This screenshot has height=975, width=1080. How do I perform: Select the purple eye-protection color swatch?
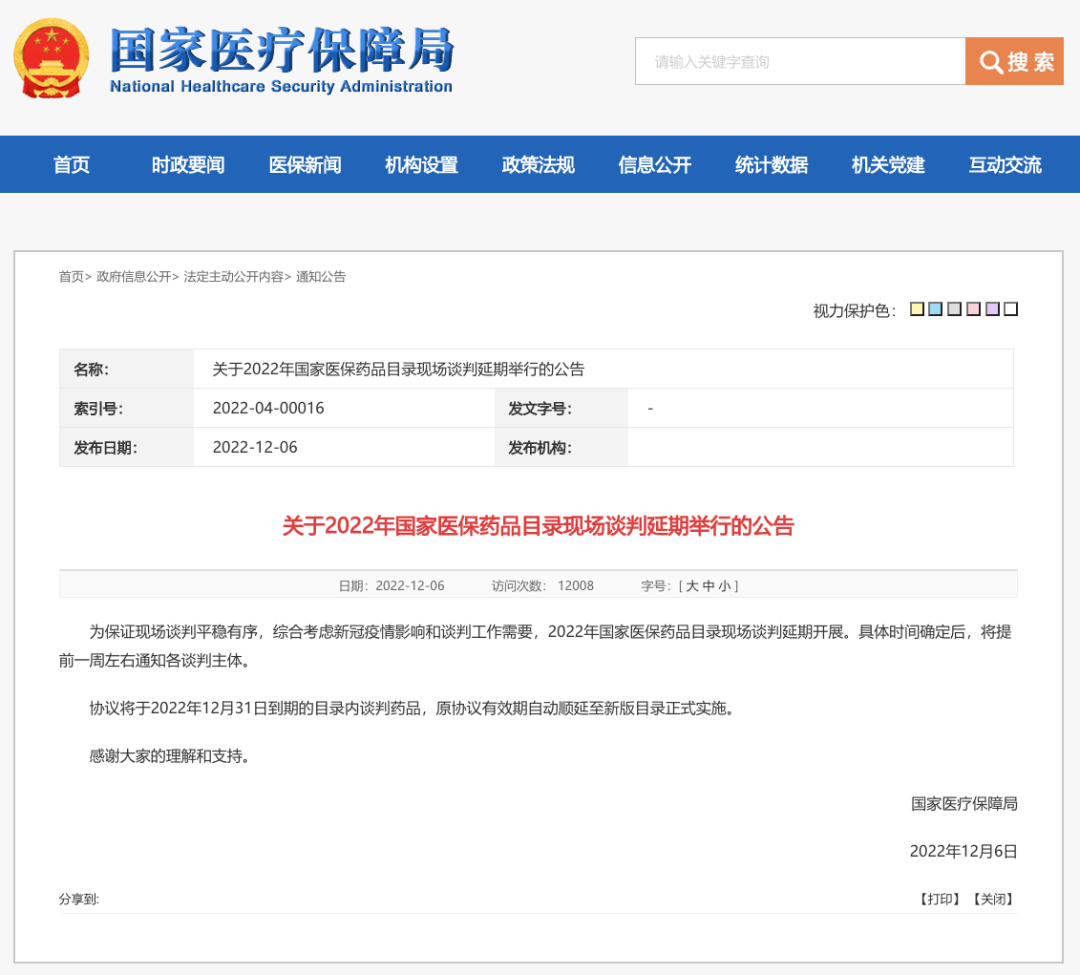pyautogui.click(x=992, y=309)
